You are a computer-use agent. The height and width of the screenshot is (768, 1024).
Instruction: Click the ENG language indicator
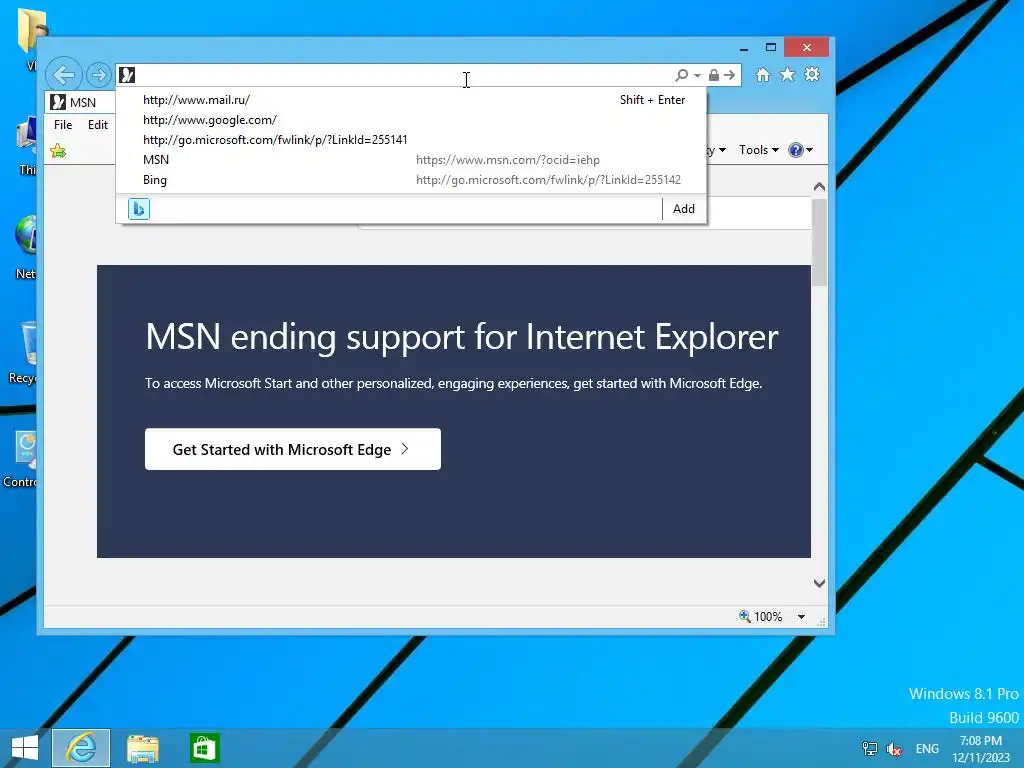(927, 748)
